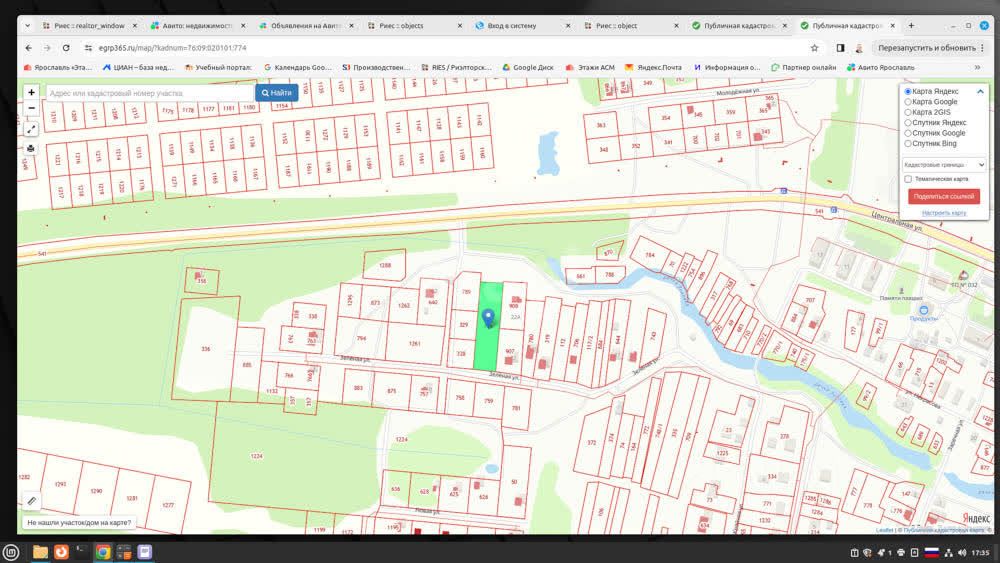
Task: Open the Кадастровые границы dropdown
Action: tap(944, 164)
